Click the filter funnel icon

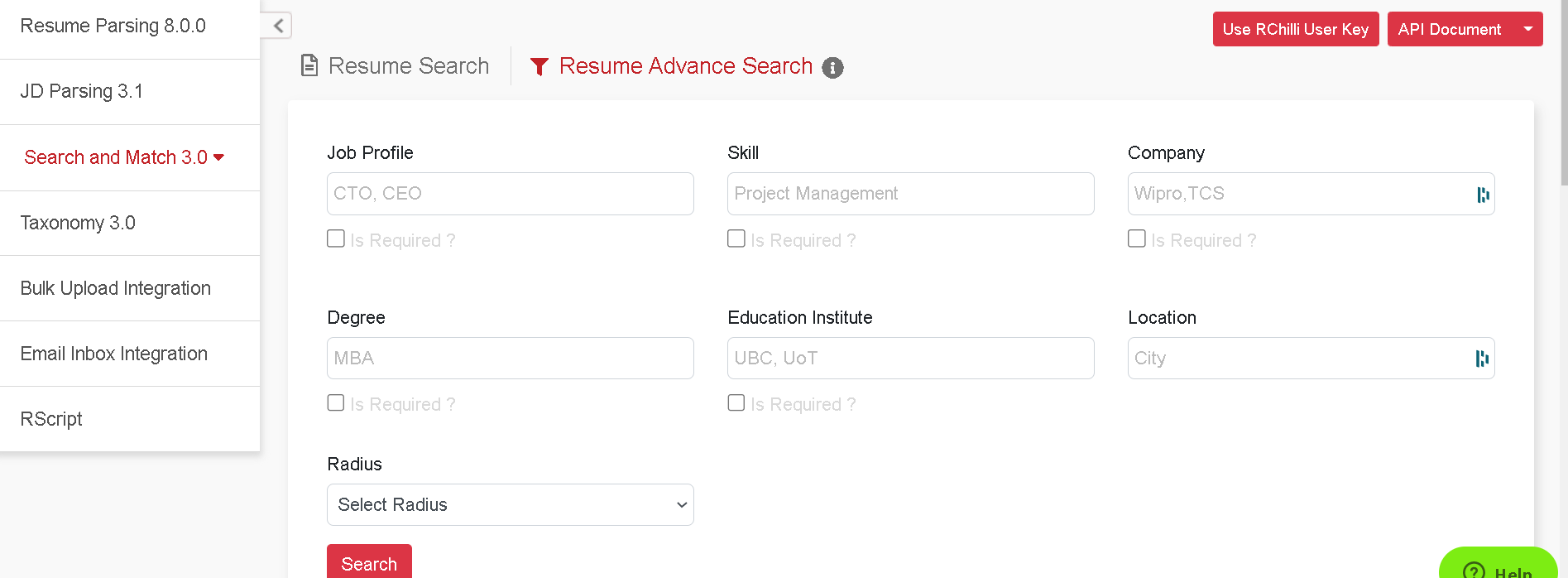click(x=539, y=67)
